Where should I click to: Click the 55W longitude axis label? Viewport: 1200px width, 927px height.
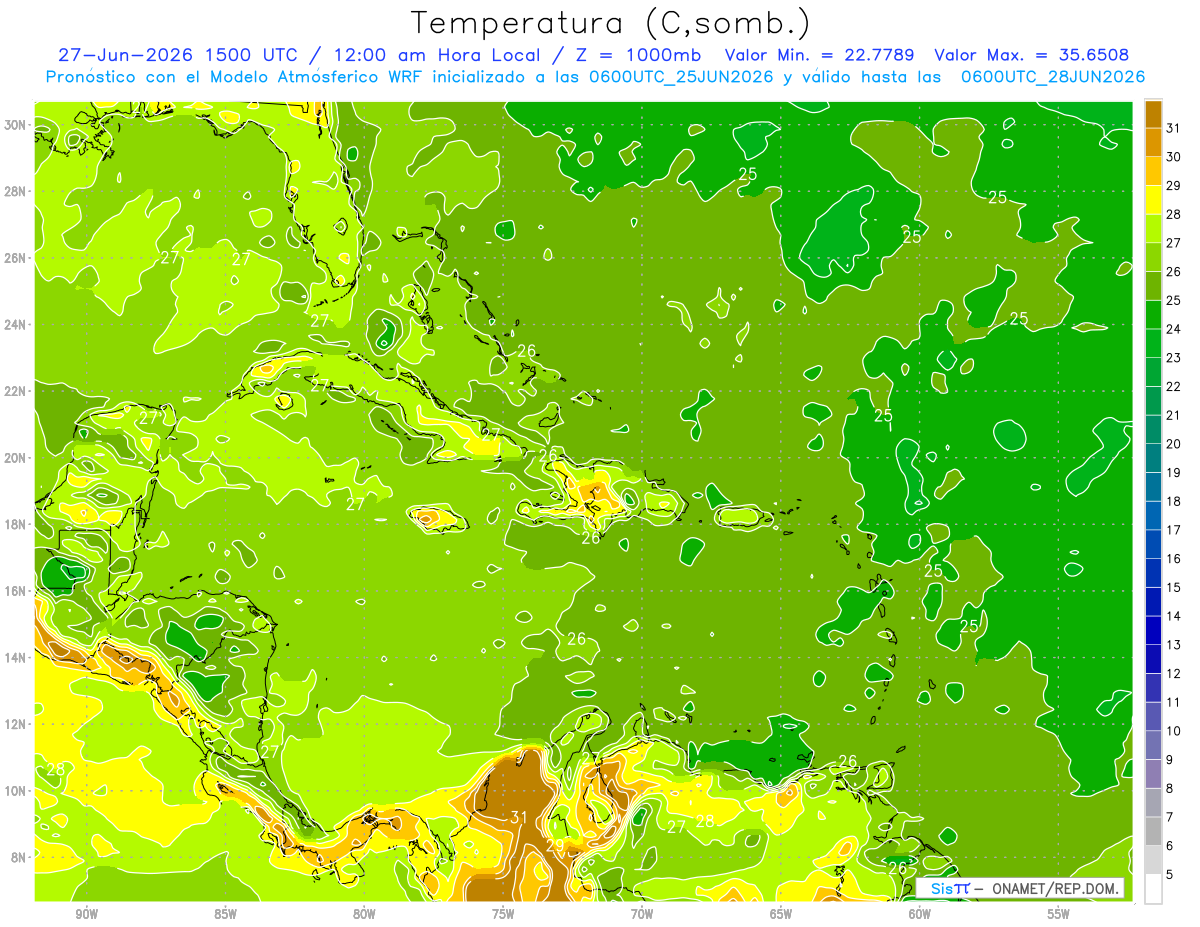pos(1059,914)
